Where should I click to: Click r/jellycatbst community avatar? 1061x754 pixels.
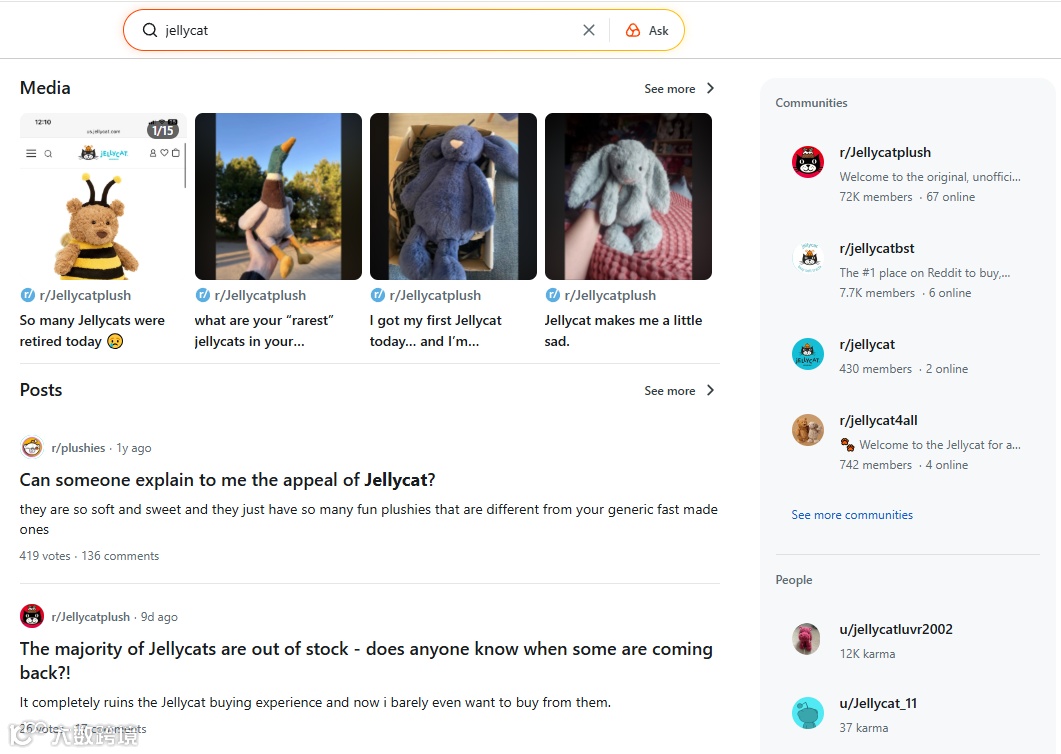click(x=808, y=258)
